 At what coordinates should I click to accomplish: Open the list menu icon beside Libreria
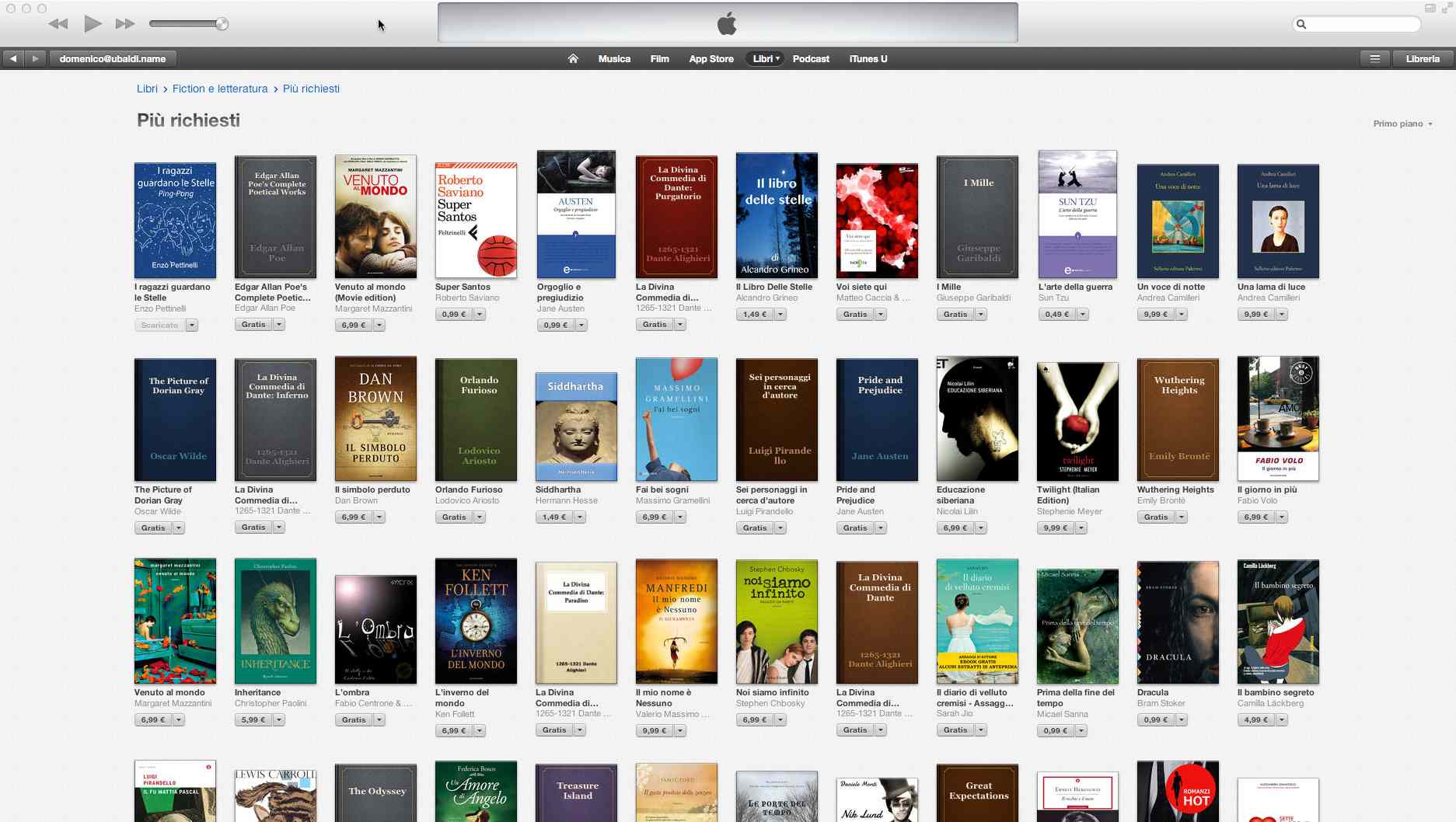tap(1374, 58)
